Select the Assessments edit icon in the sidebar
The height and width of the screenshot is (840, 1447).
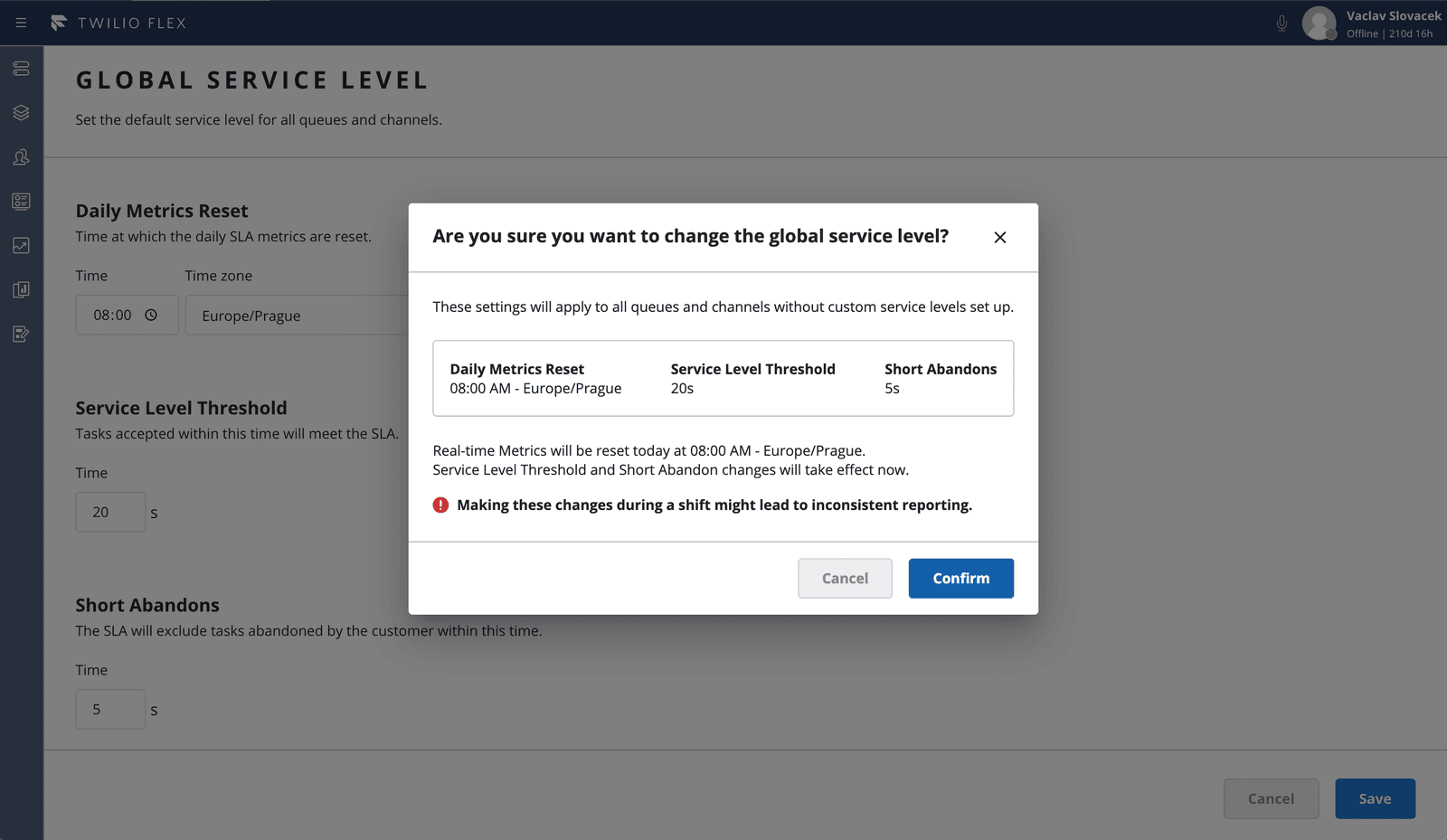coord(21,334)
